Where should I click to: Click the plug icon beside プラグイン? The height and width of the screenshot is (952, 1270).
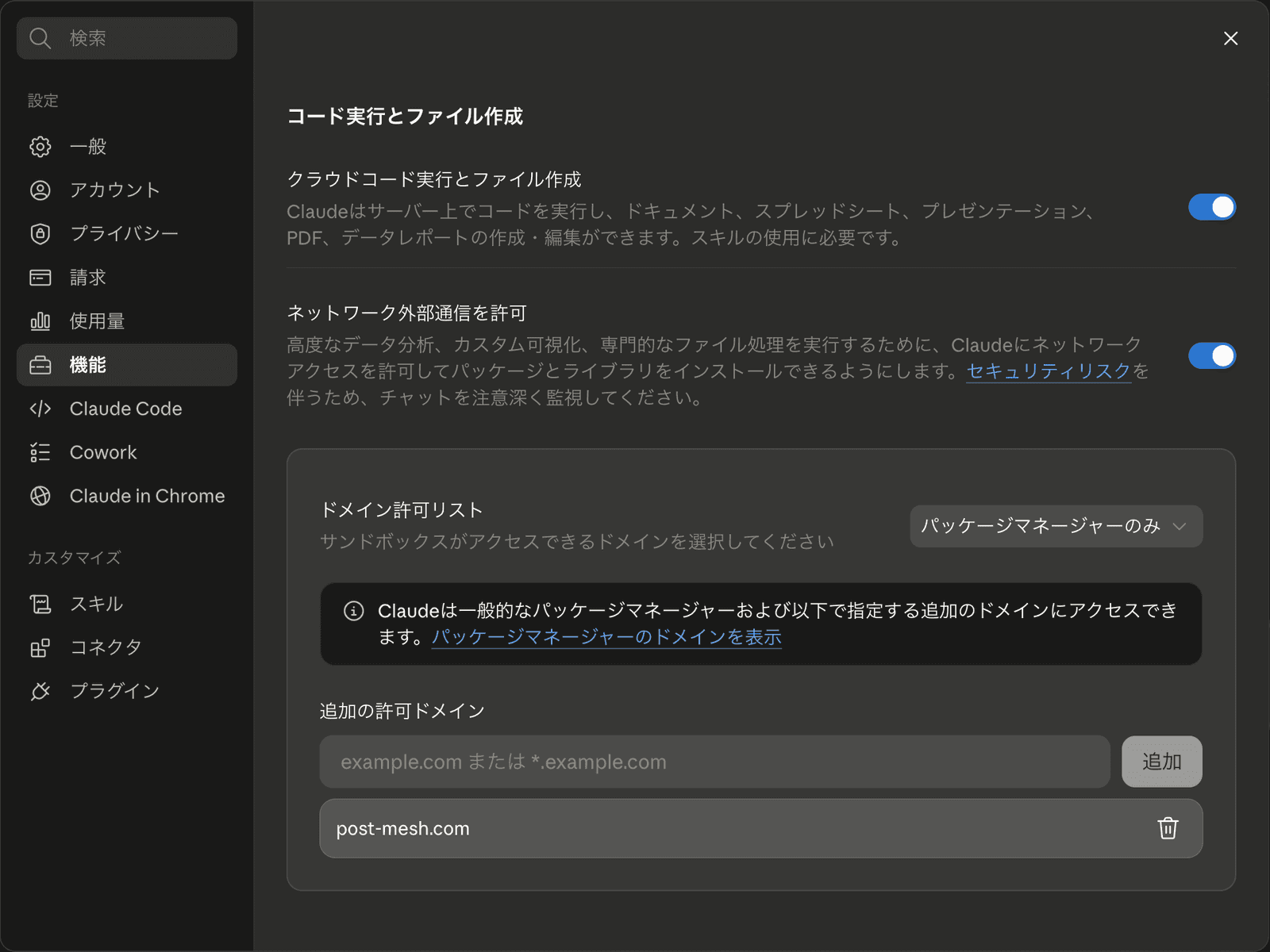coord(40,691)
